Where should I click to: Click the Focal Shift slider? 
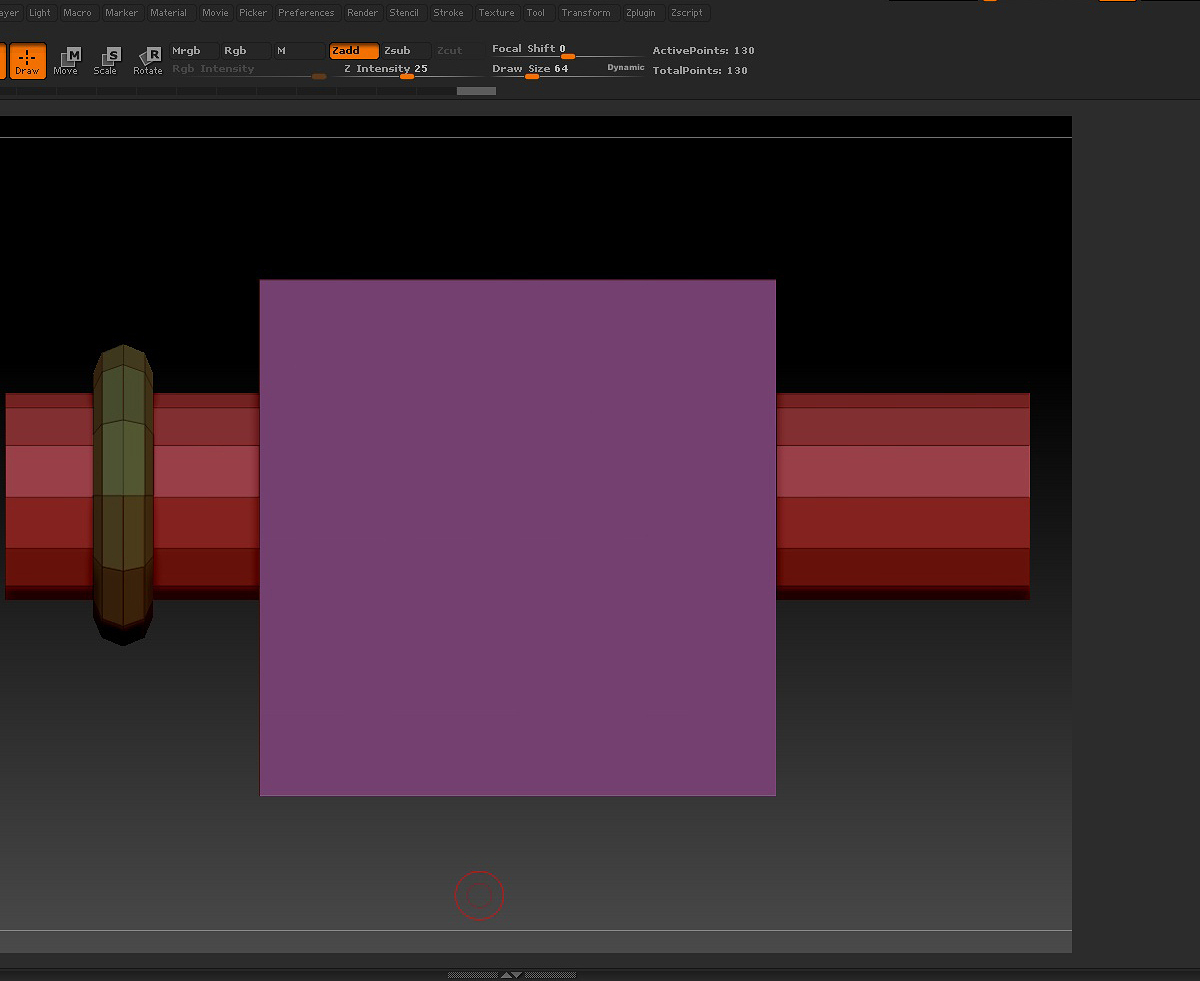(x=566, y=50)
